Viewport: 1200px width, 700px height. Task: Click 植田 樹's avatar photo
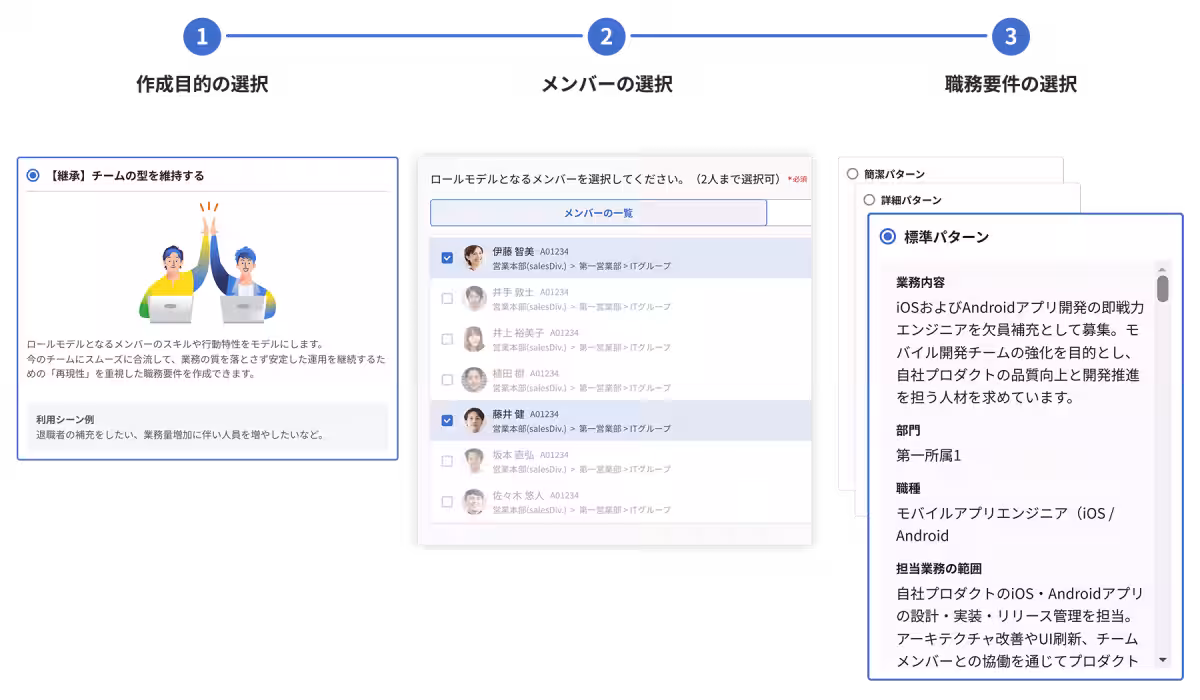(474, 380)
